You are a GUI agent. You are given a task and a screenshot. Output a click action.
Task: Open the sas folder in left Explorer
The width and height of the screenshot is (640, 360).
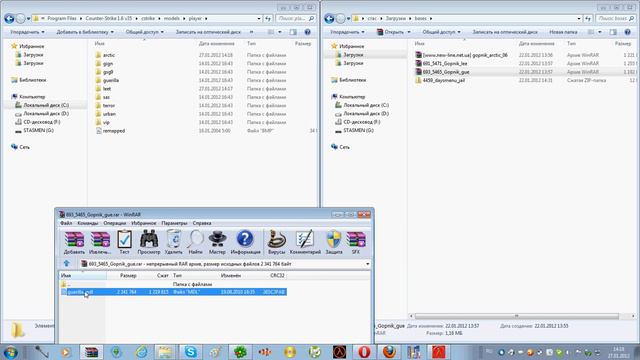coord(106,97)
